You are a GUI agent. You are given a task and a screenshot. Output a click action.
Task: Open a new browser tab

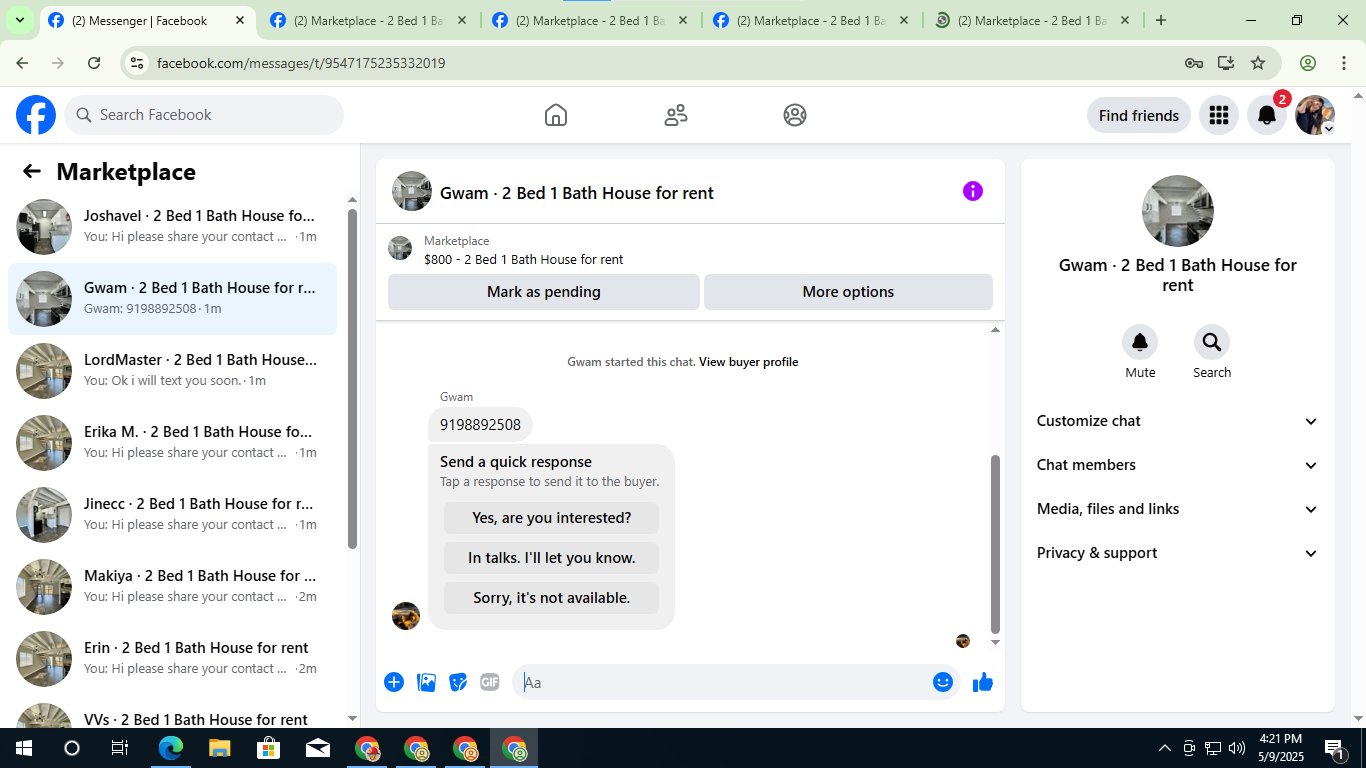pos(1161,20)
